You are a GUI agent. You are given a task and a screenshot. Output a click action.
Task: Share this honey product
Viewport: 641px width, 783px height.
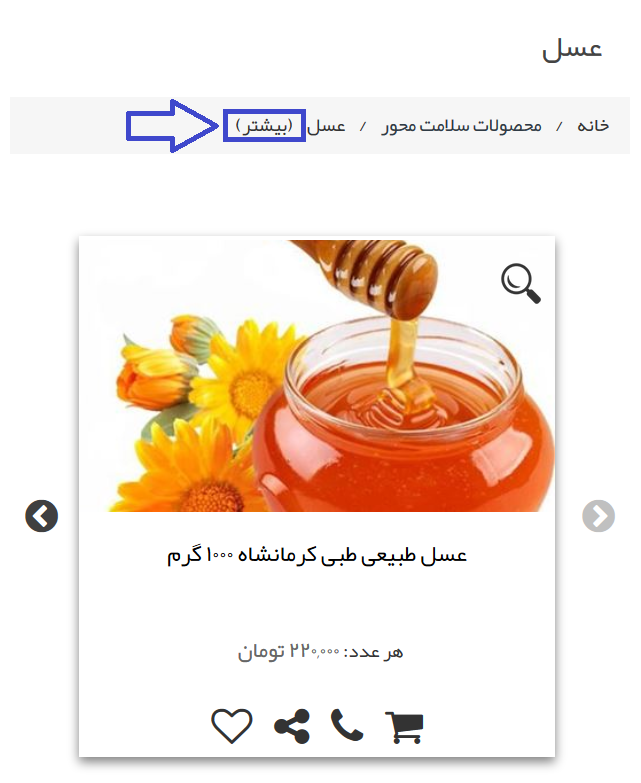(292, 727)
